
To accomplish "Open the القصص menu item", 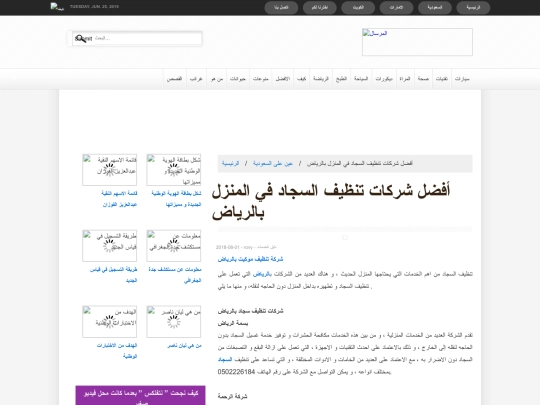I will pos(174,79).
